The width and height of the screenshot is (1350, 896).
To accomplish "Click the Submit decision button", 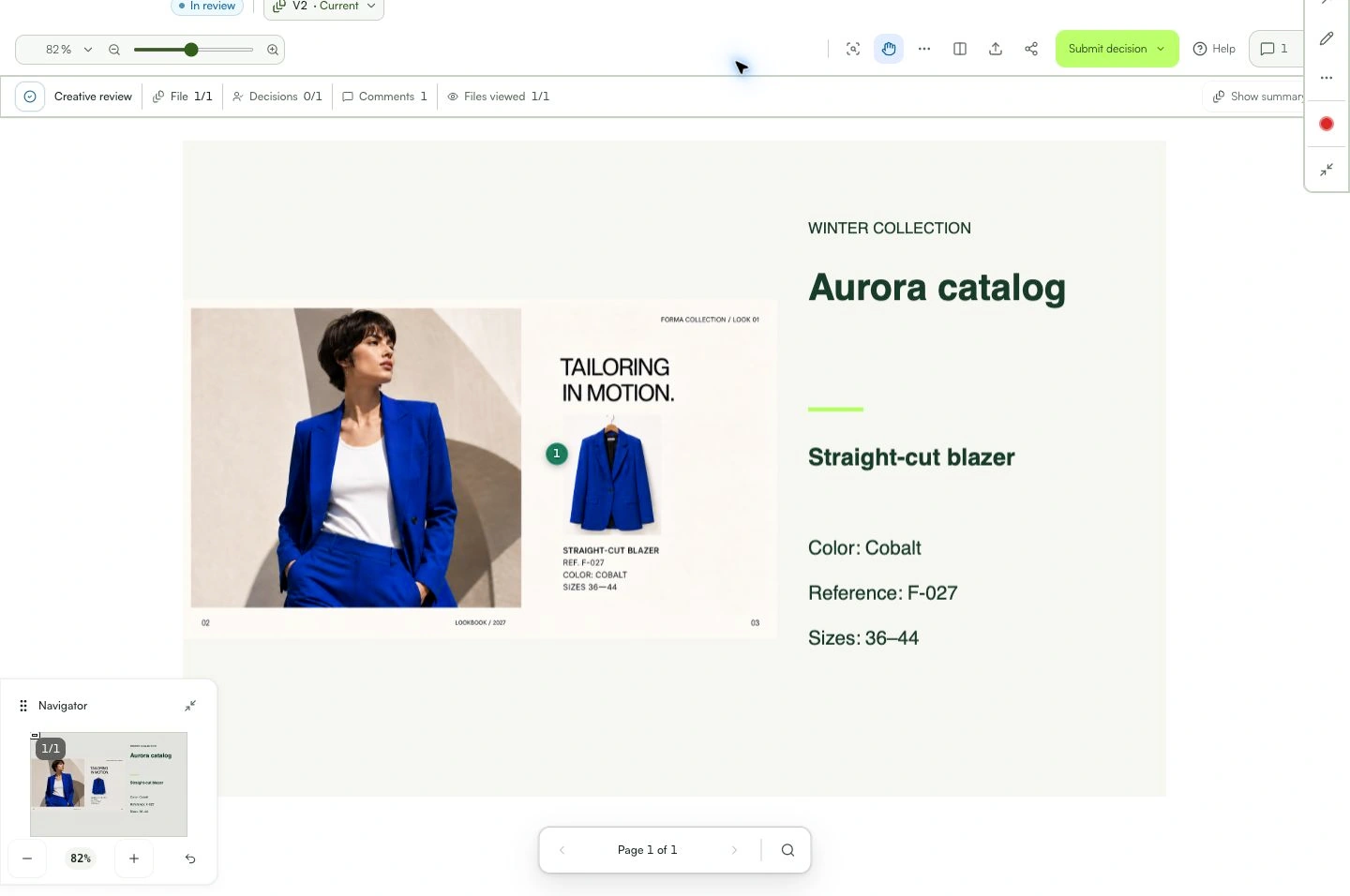I will 1117,49.
